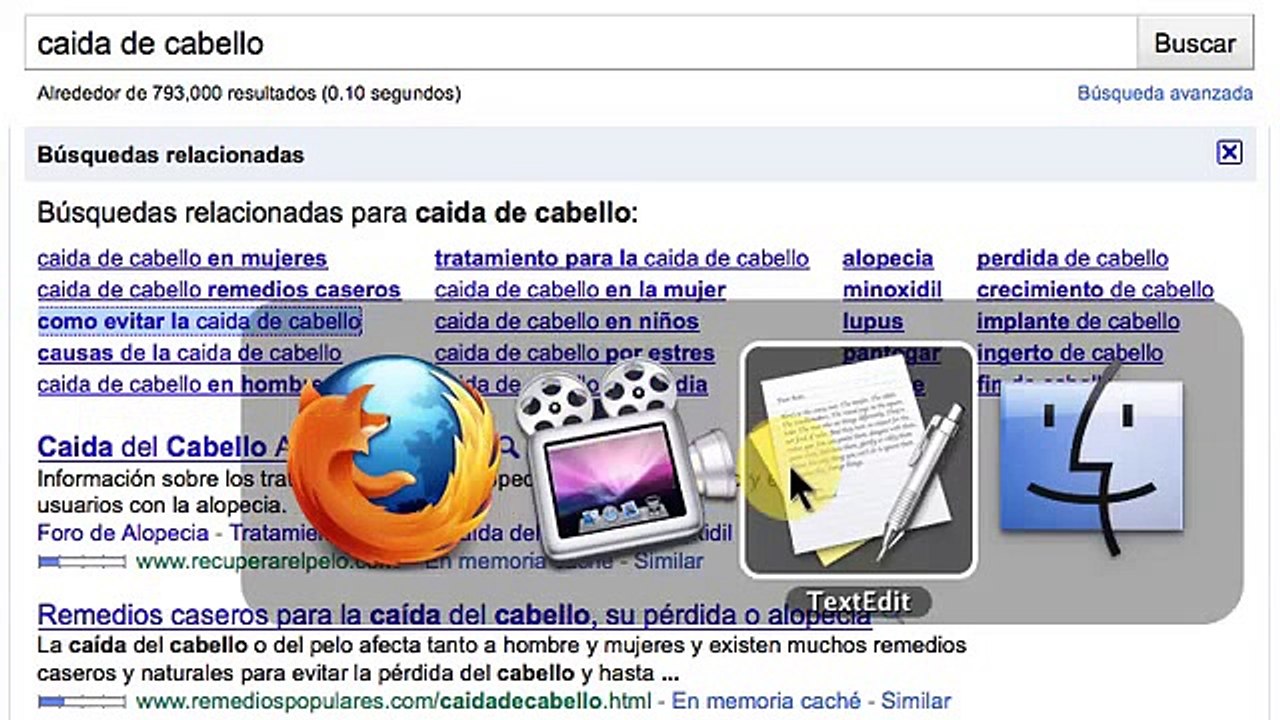Open 'causas de la caida de cabello' link

pos(189,353)
